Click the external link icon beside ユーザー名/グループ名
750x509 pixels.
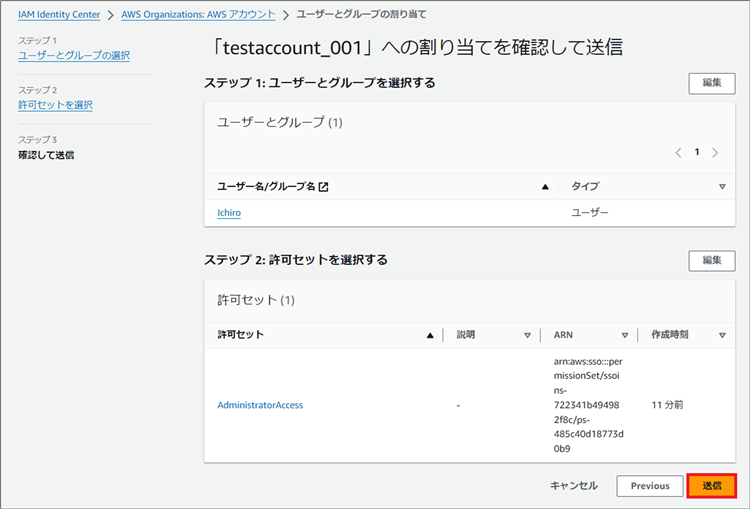point(323,186)
